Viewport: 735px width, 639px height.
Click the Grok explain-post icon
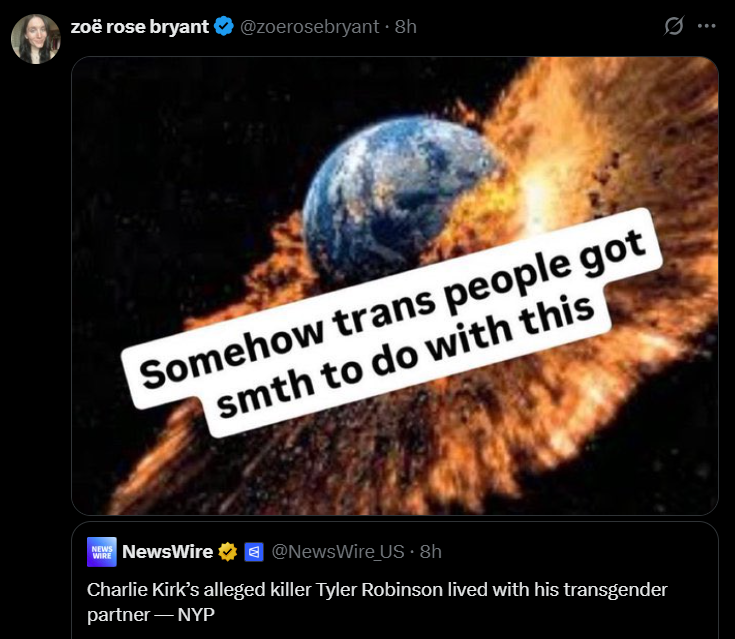coord(674,26)
